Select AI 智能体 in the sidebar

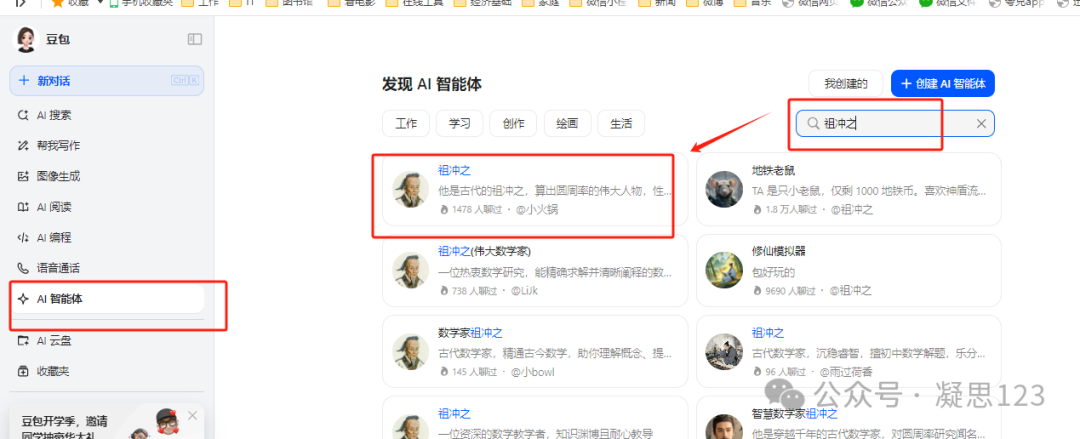pos(107,299)
